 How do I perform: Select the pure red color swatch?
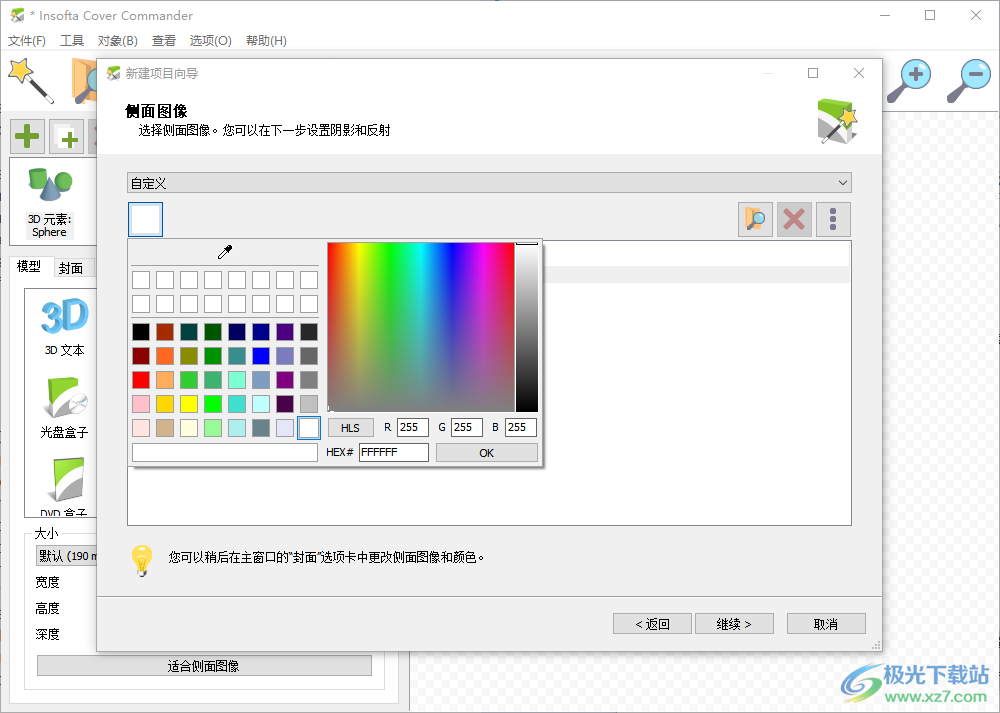[x=141, y=379]
